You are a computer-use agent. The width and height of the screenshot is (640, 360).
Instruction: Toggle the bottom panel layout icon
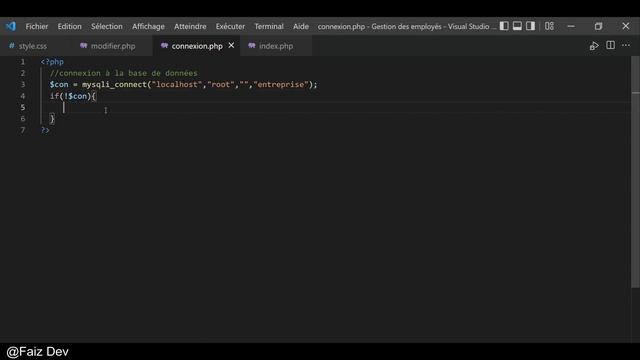click(x=517, y=26)
